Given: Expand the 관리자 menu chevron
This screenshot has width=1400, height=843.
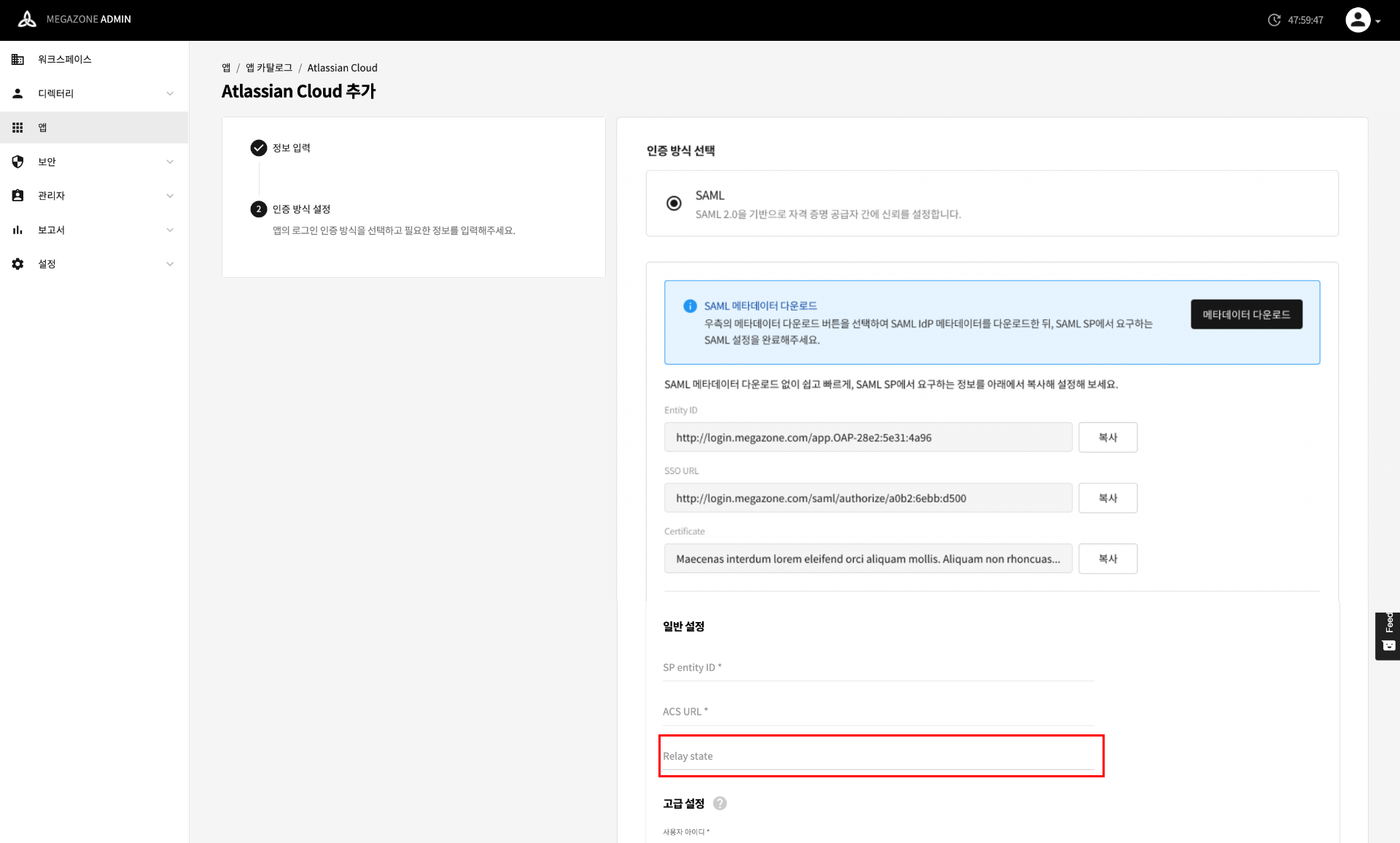Looking at the screenshot, I should point(170,195).
